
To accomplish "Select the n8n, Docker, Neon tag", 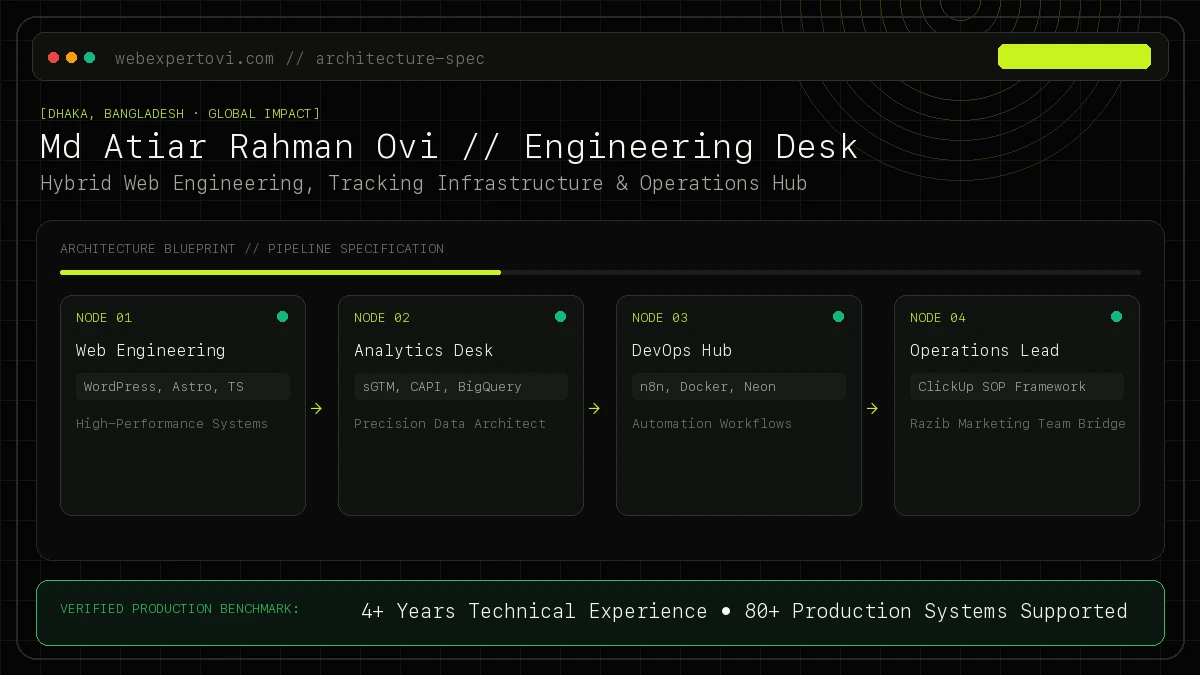I will click(x=739, y=387).
